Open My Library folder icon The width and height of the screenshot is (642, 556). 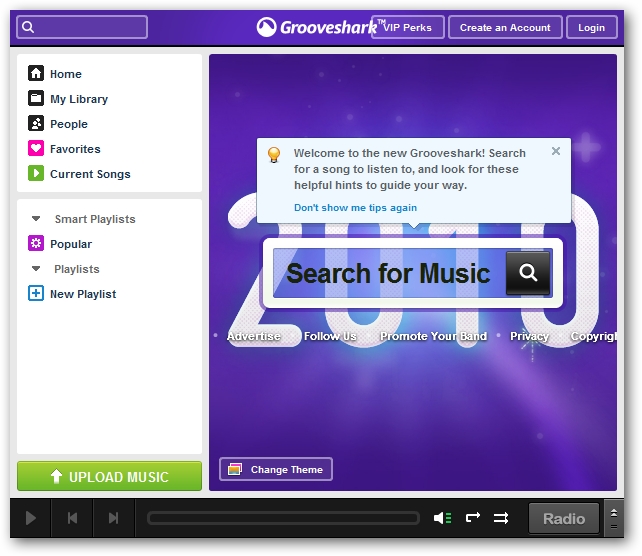[x=36, y=98]
